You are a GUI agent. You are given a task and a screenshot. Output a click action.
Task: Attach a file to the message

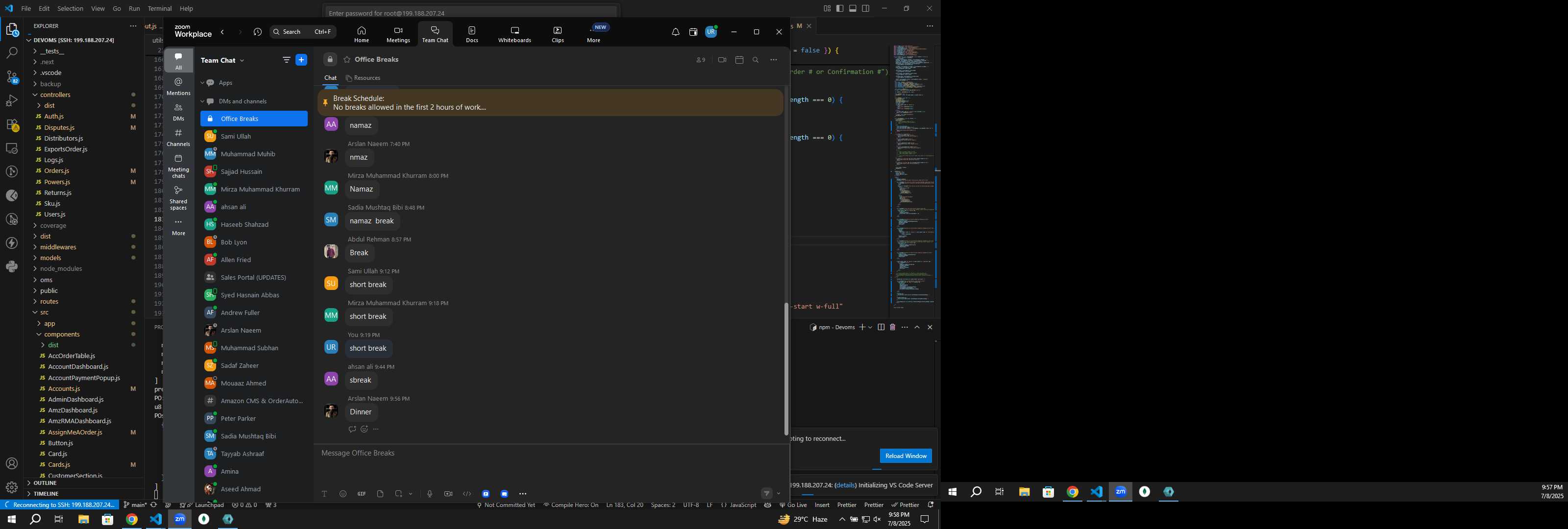click(380, 494)
